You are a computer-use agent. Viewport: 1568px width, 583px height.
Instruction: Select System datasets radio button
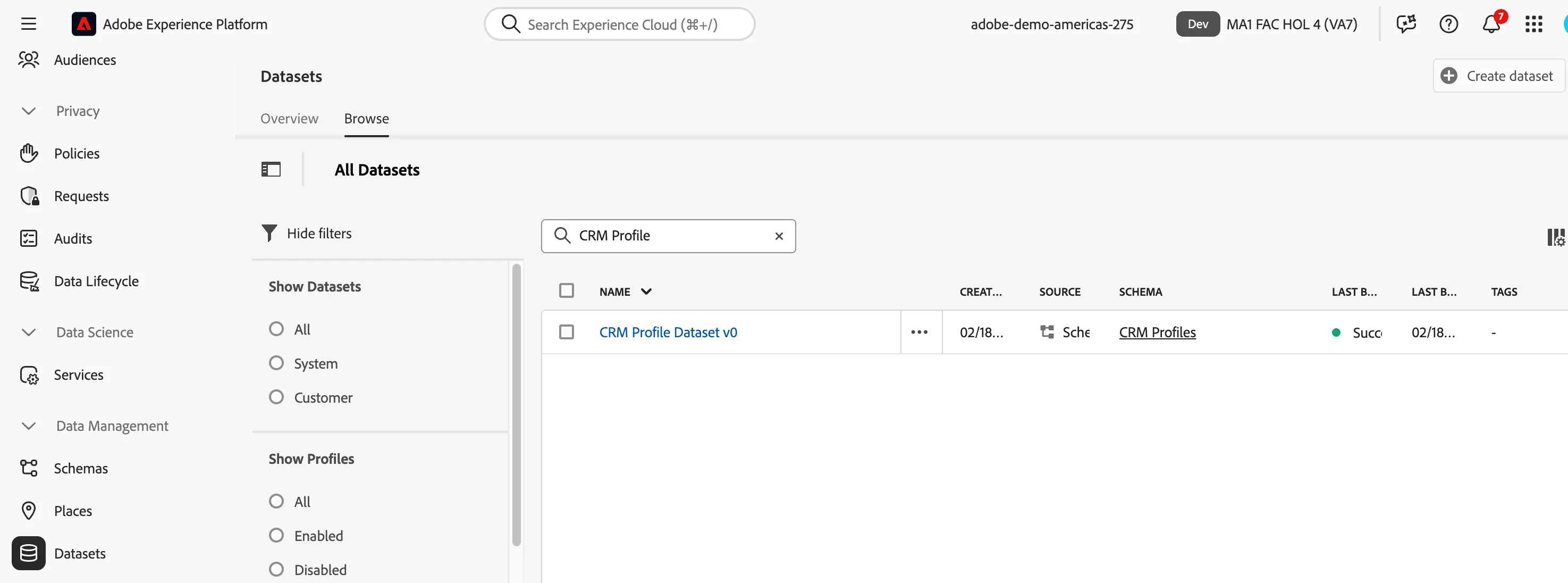(276, 363)
